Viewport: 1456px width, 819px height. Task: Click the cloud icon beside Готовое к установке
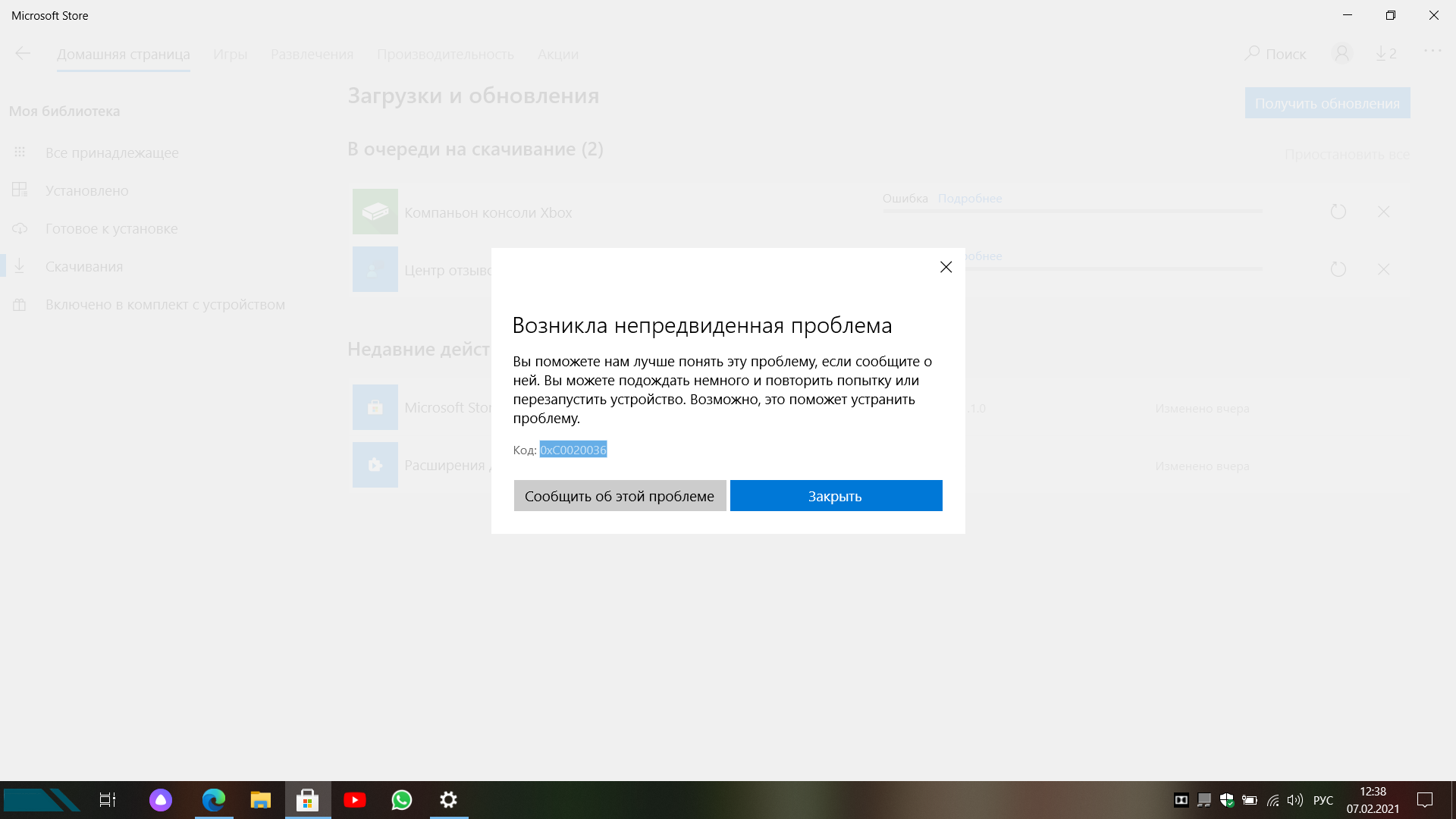pyautogui.click(x=20, y=228)
